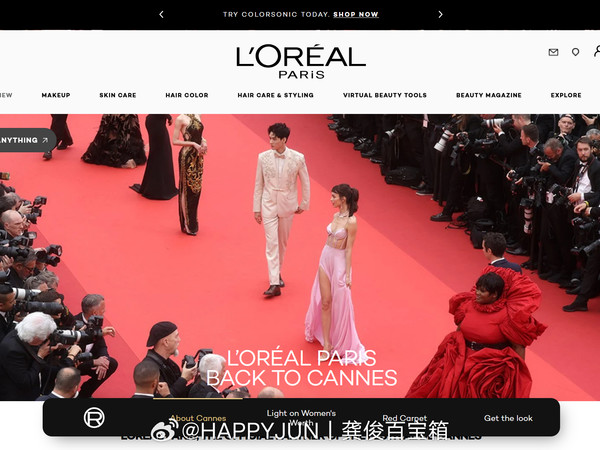Switch to the About Cannes tab
This screenshot has width=600, height=450.
pyautogui.click(x=198, y=418)
